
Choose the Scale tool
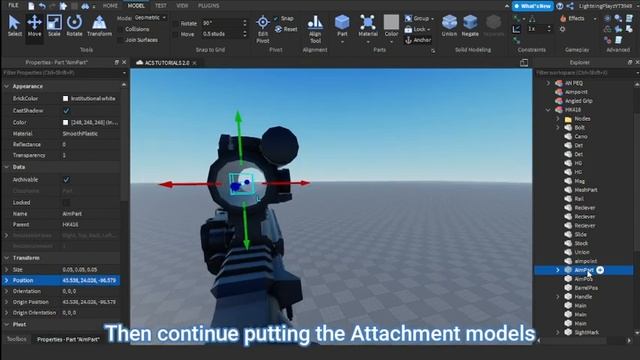point(54,26)
